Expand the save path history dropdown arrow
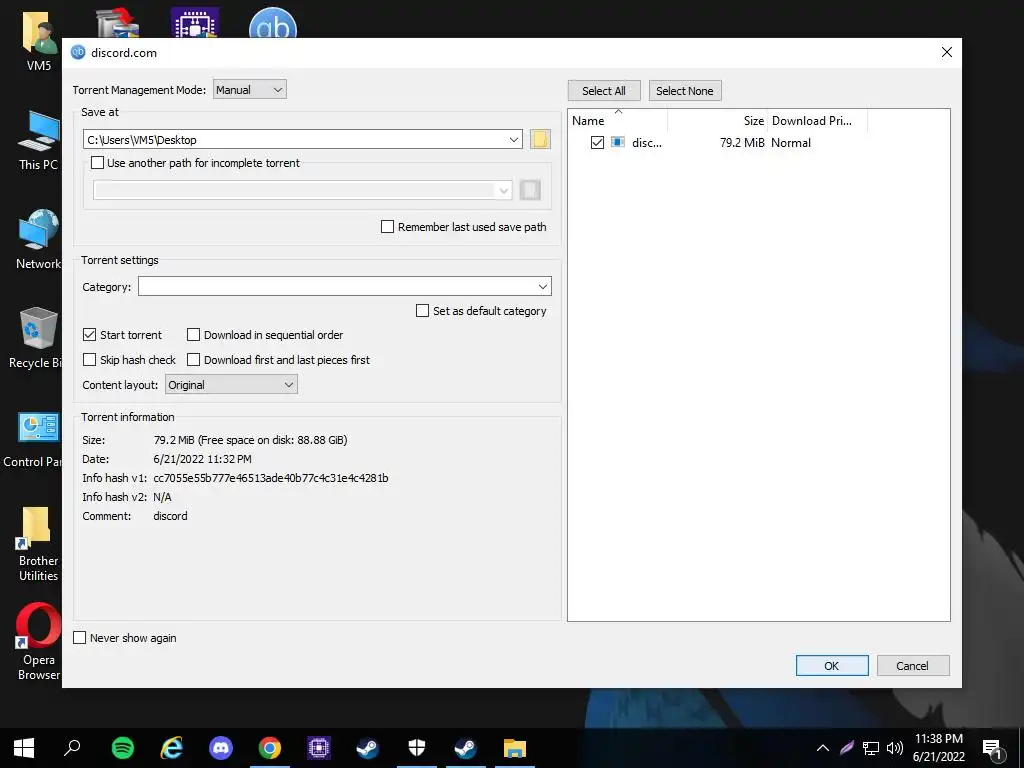This screenshot has width=1024, height=768. (x=514, y=139)
